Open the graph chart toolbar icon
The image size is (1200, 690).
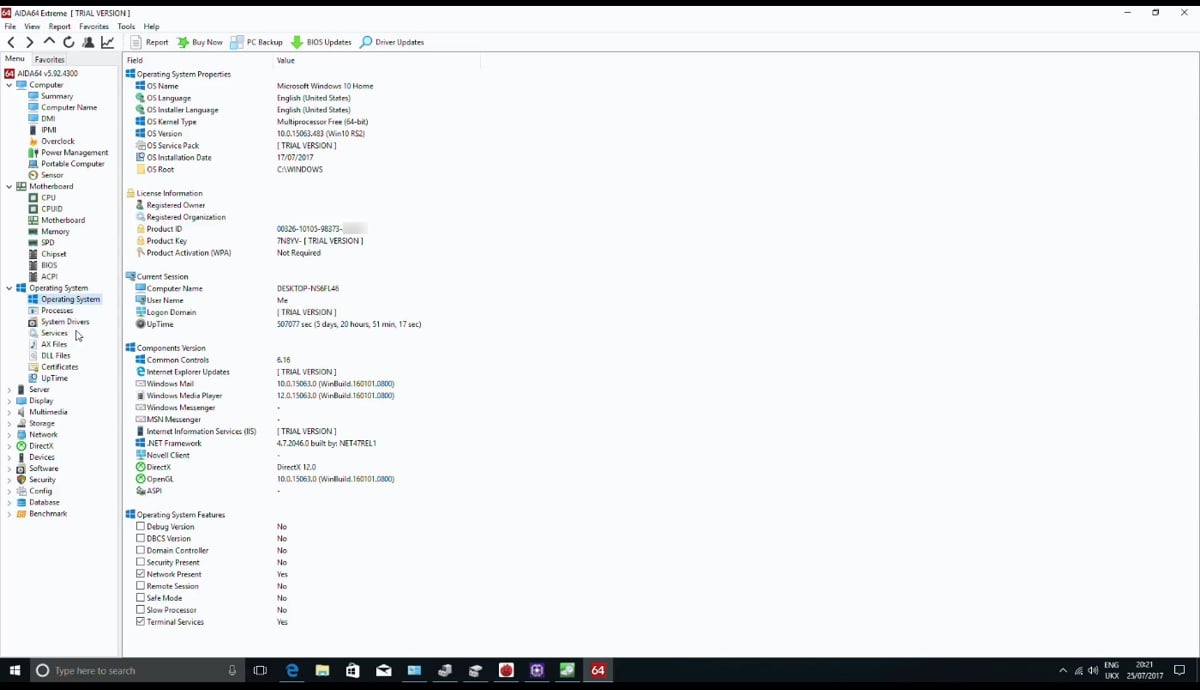108,42
